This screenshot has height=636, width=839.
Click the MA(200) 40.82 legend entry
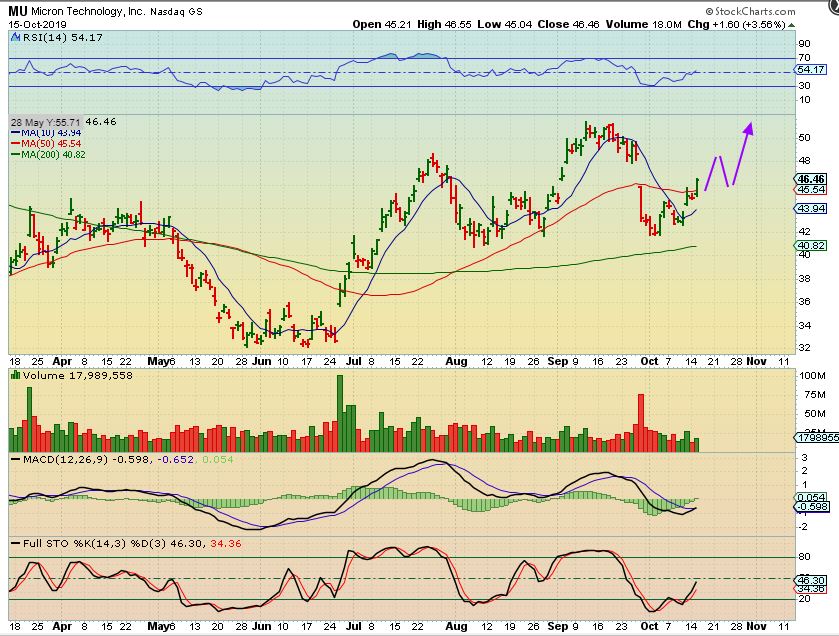pos(48,155)
